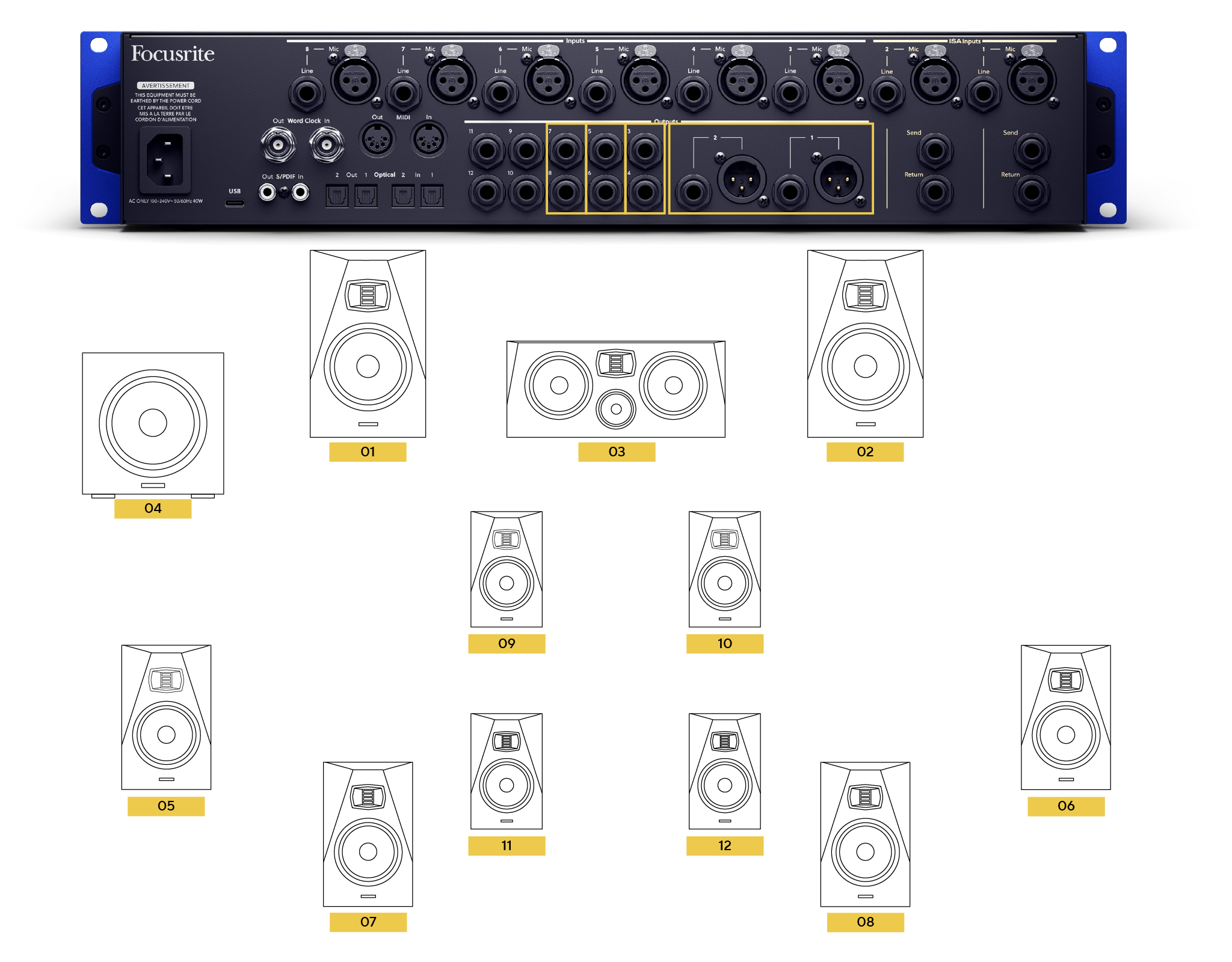Click input 5 Mic XLR connector
The width and height of the screenshot is (1232, 962).
(645, 80)
